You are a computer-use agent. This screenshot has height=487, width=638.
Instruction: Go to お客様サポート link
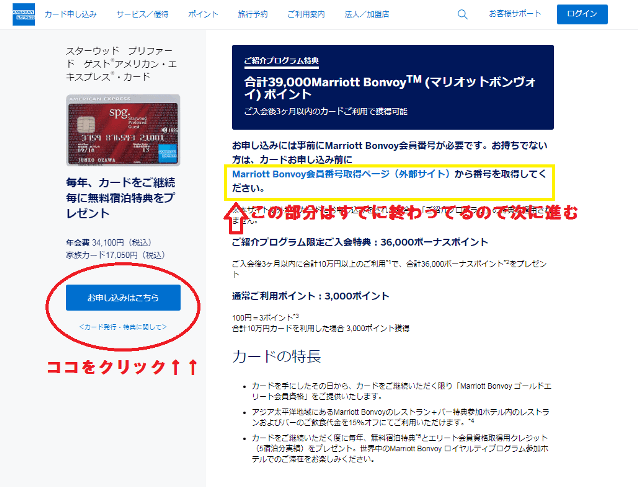515,14
